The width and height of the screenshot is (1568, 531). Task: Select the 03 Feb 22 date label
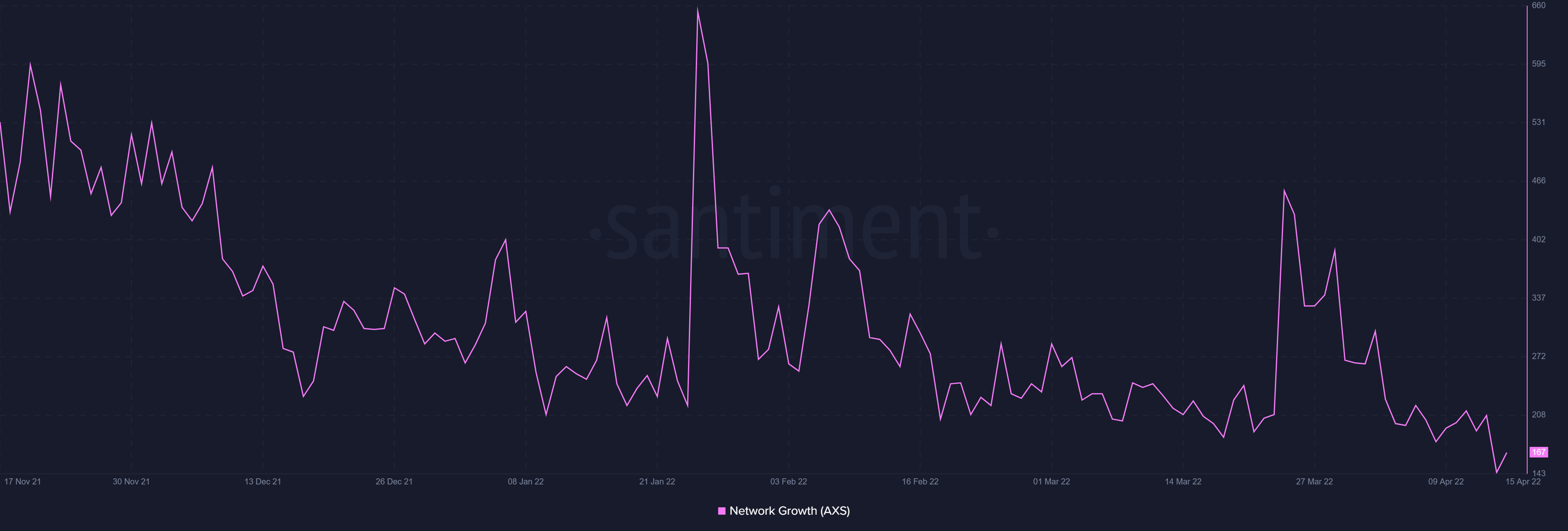tap(788, 482)
